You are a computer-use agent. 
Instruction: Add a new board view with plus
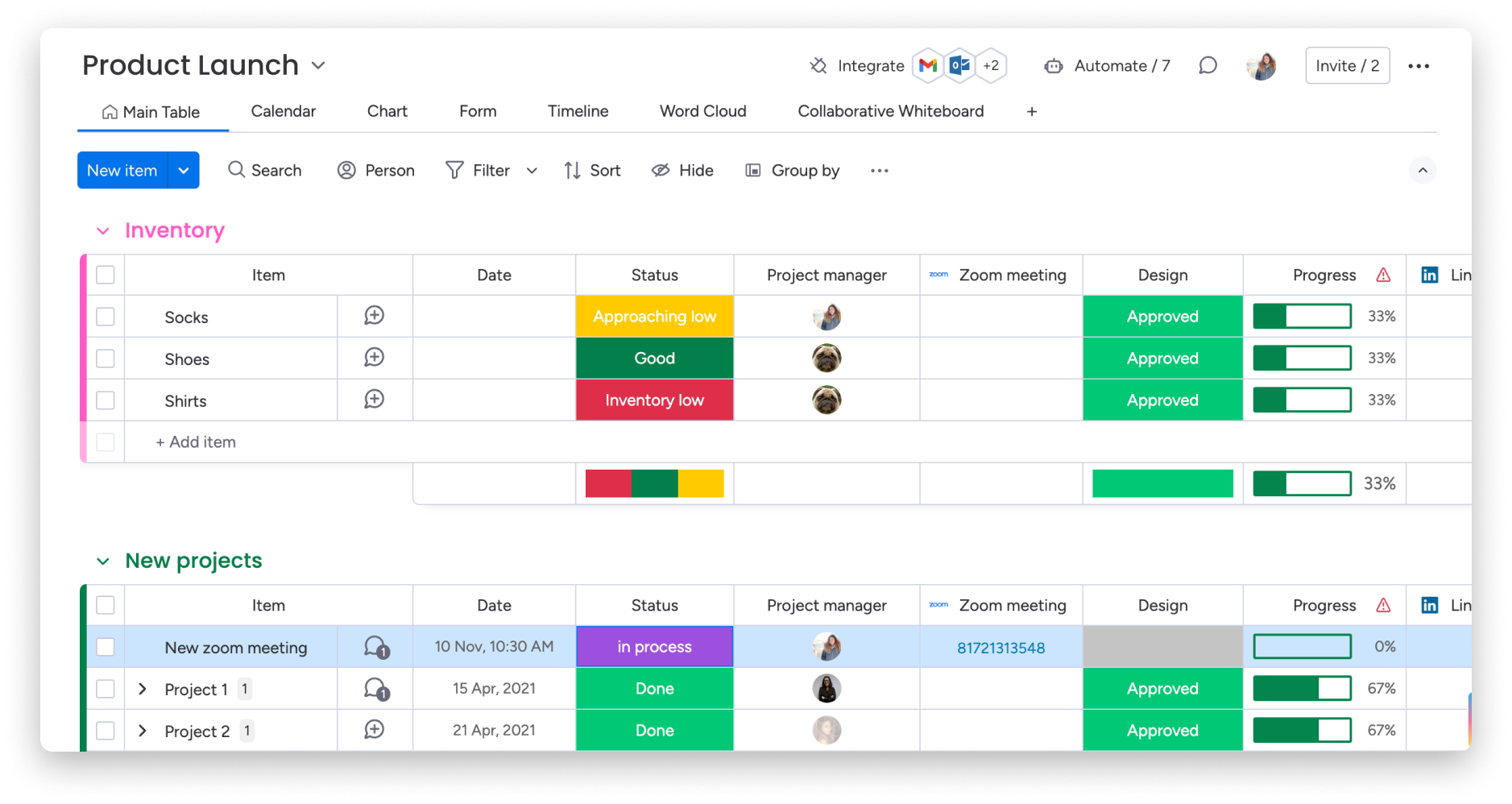click(x=1032, y=112)
